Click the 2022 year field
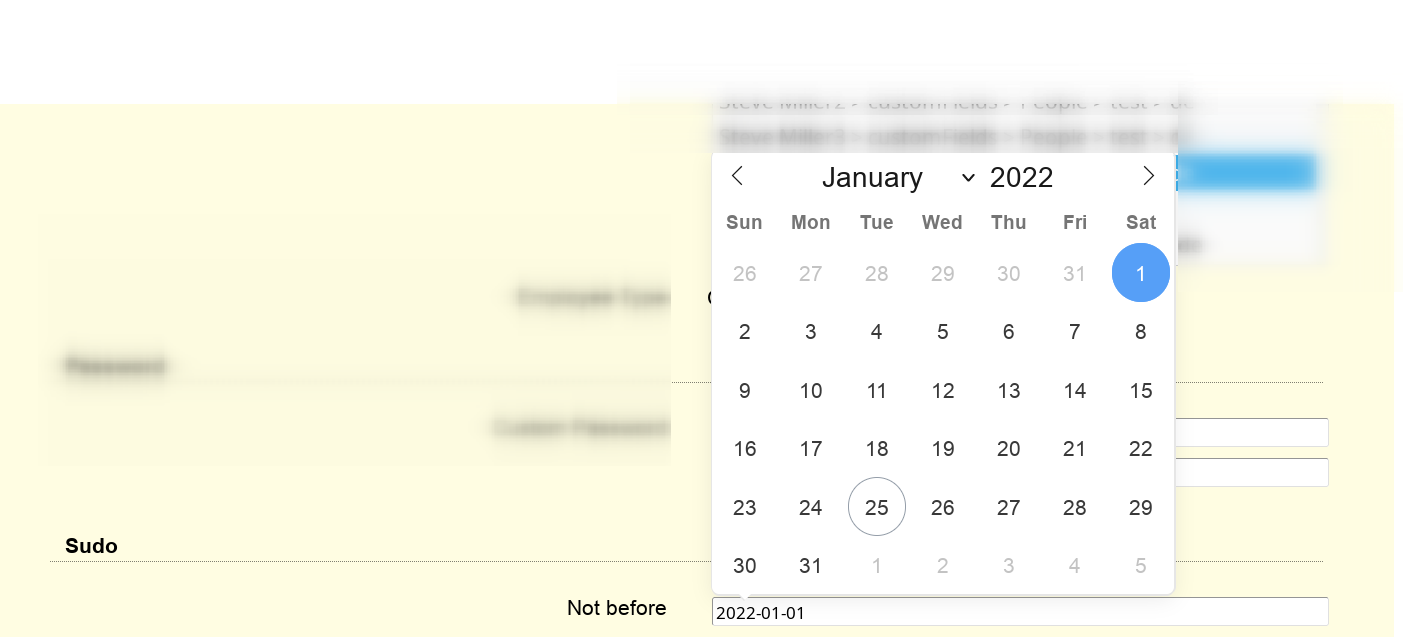Viewport: 1404px width, 638px height. click(1021, 178)
